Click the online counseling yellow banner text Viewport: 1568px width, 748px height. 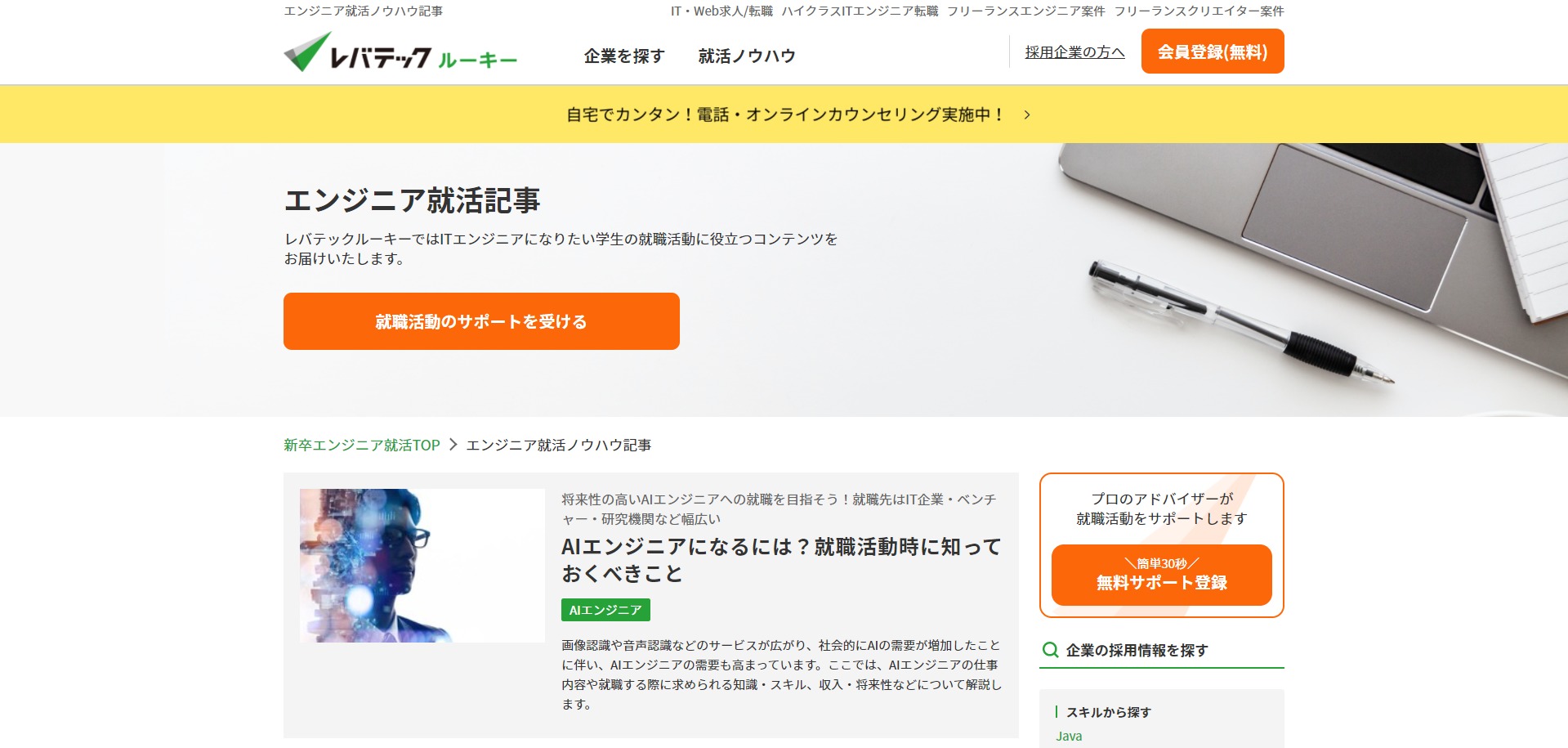[785, 114]
